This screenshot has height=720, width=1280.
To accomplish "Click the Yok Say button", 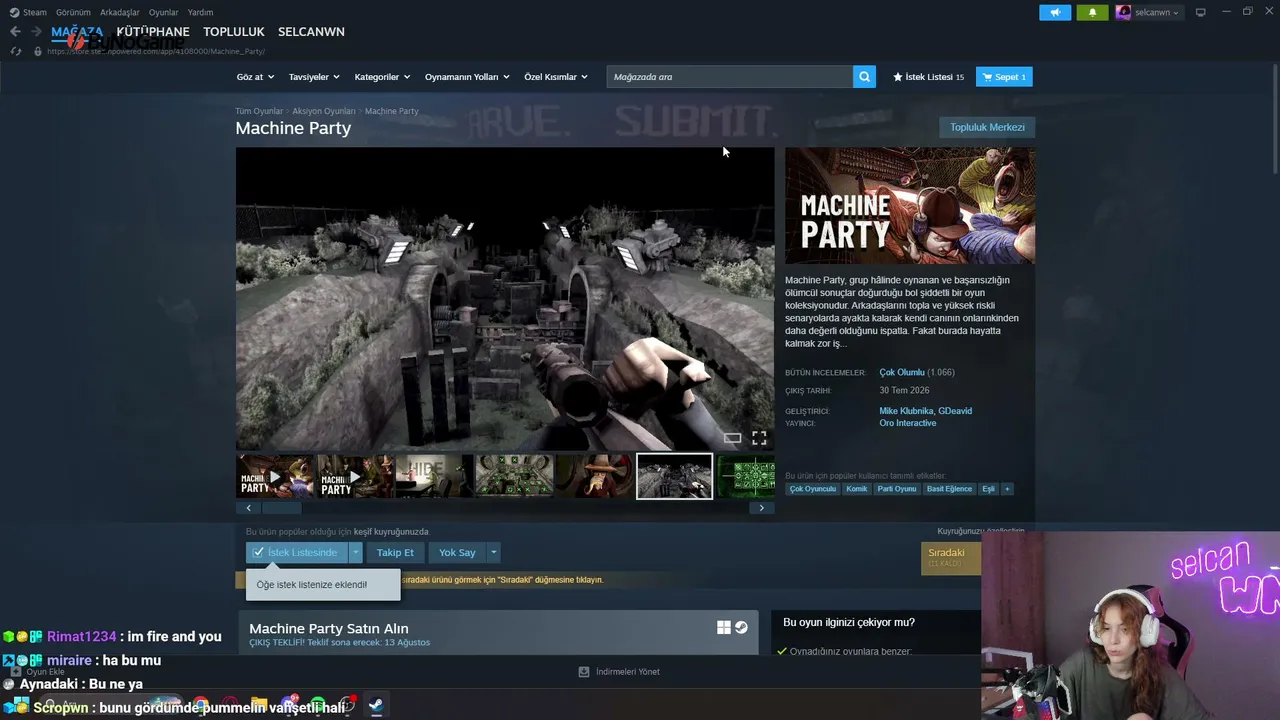I will pyautogui.click(x=457, y=552).
